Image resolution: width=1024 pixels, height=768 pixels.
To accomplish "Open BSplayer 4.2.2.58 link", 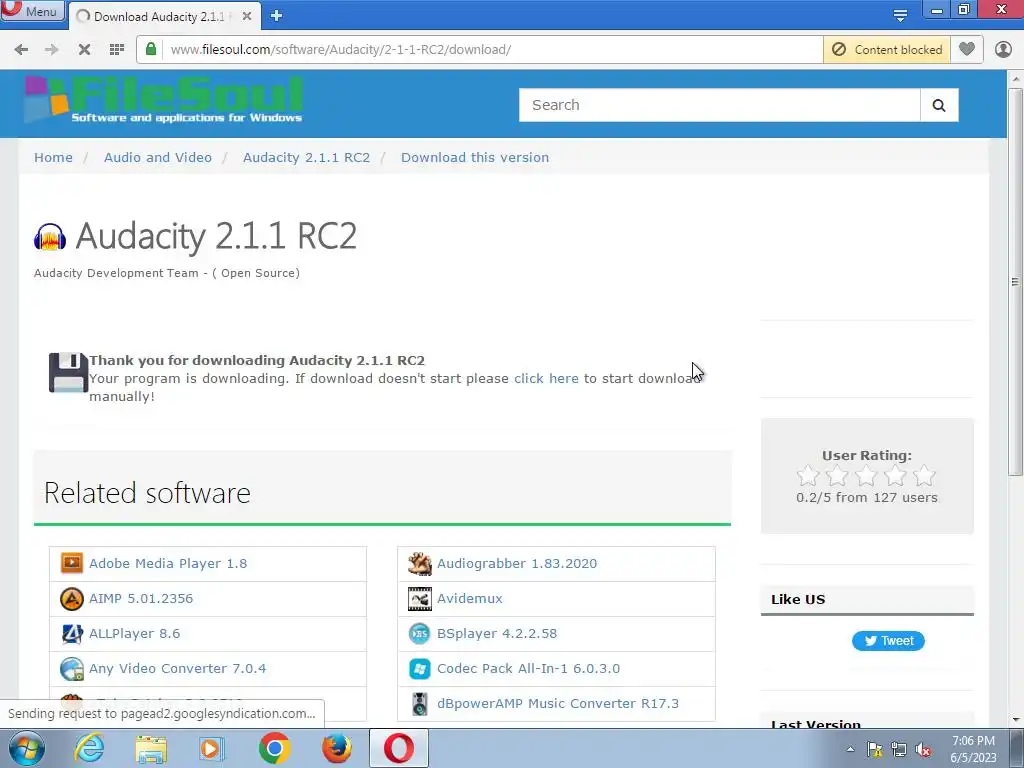I will coord(497,633).
